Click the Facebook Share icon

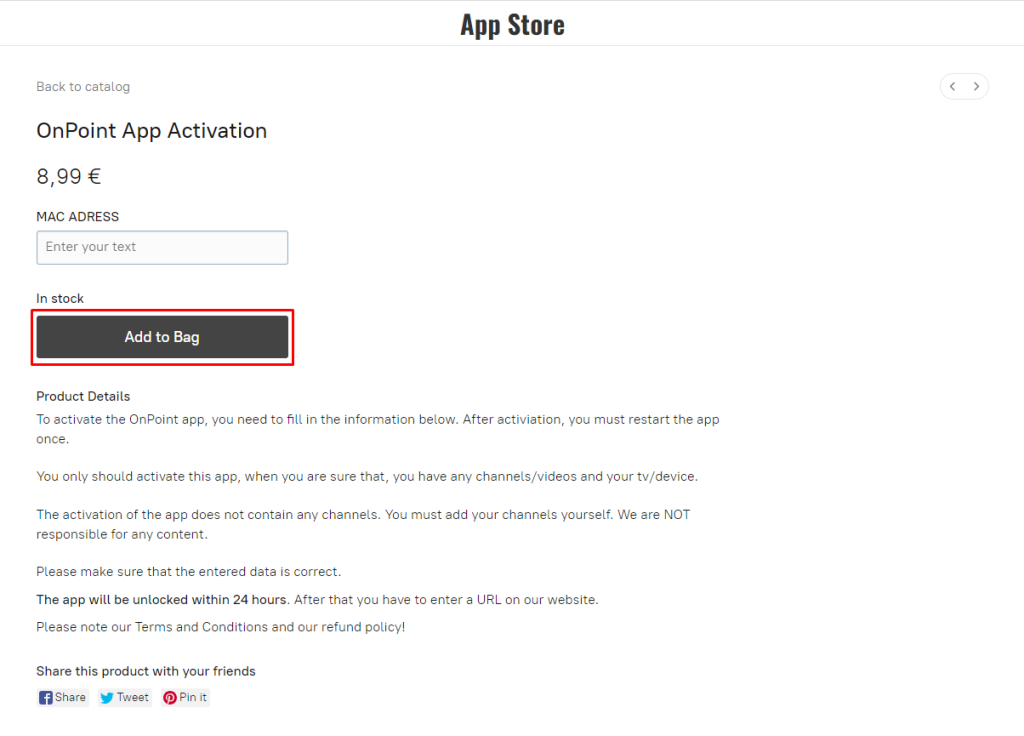pos(46,698)
